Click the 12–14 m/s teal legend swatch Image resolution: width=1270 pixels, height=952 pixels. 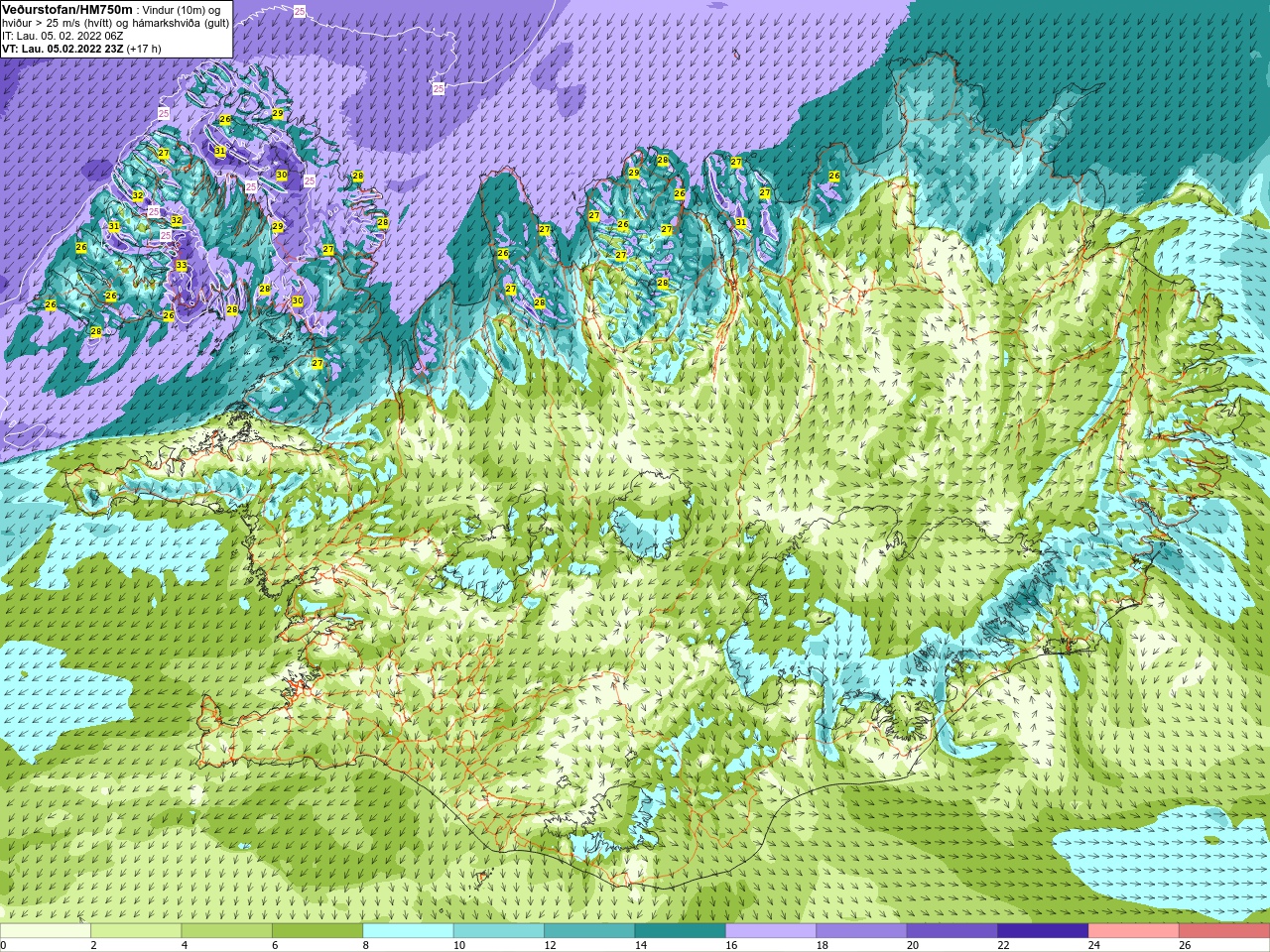point(589,931)
